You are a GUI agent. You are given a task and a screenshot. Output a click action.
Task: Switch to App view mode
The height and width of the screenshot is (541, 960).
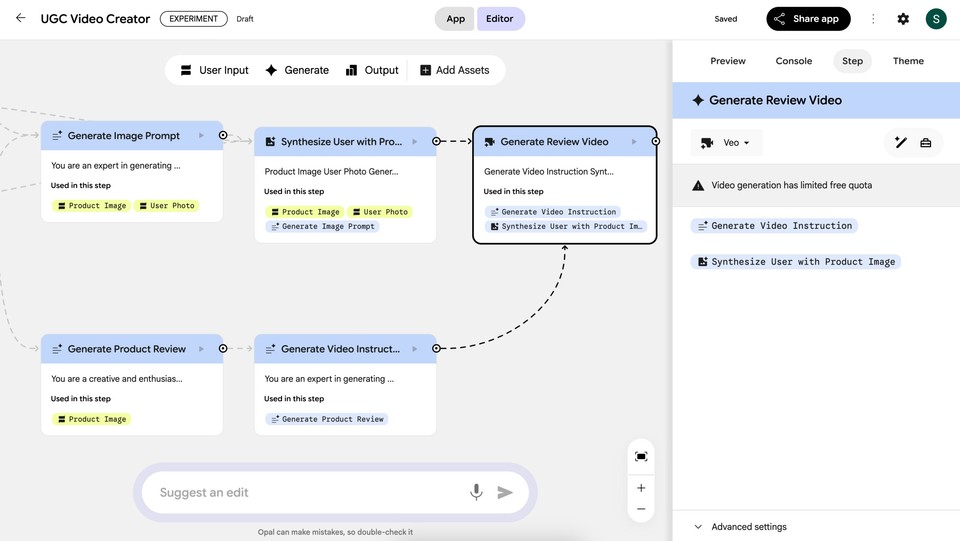tap(455, 19)
